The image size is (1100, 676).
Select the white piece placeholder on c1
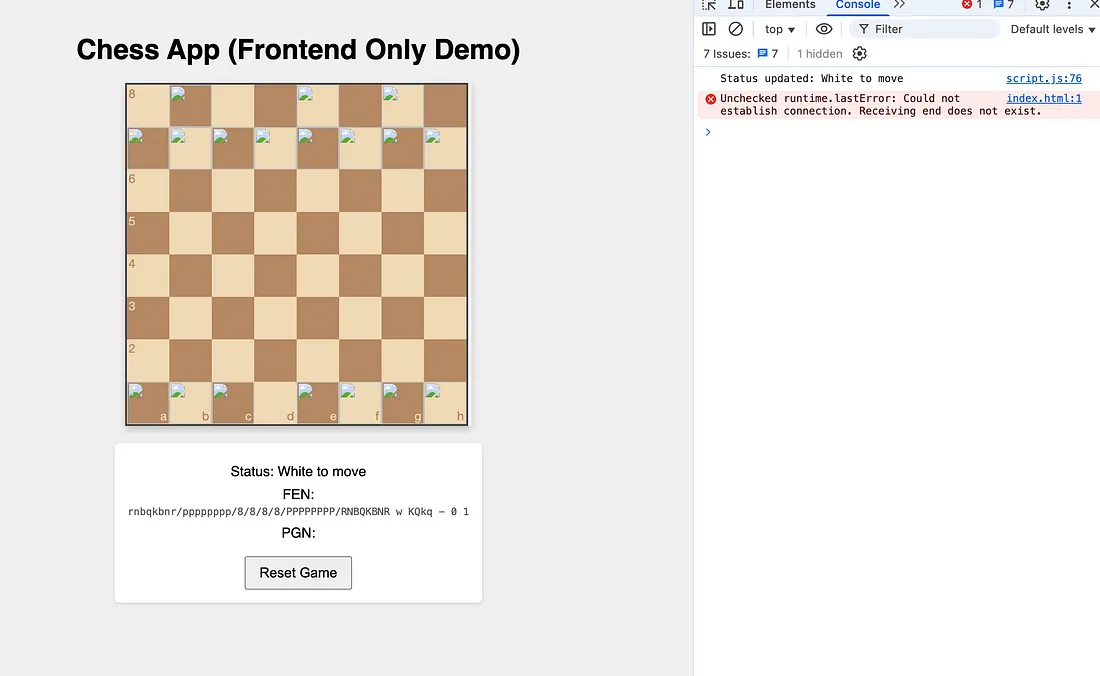pos(233,403)
